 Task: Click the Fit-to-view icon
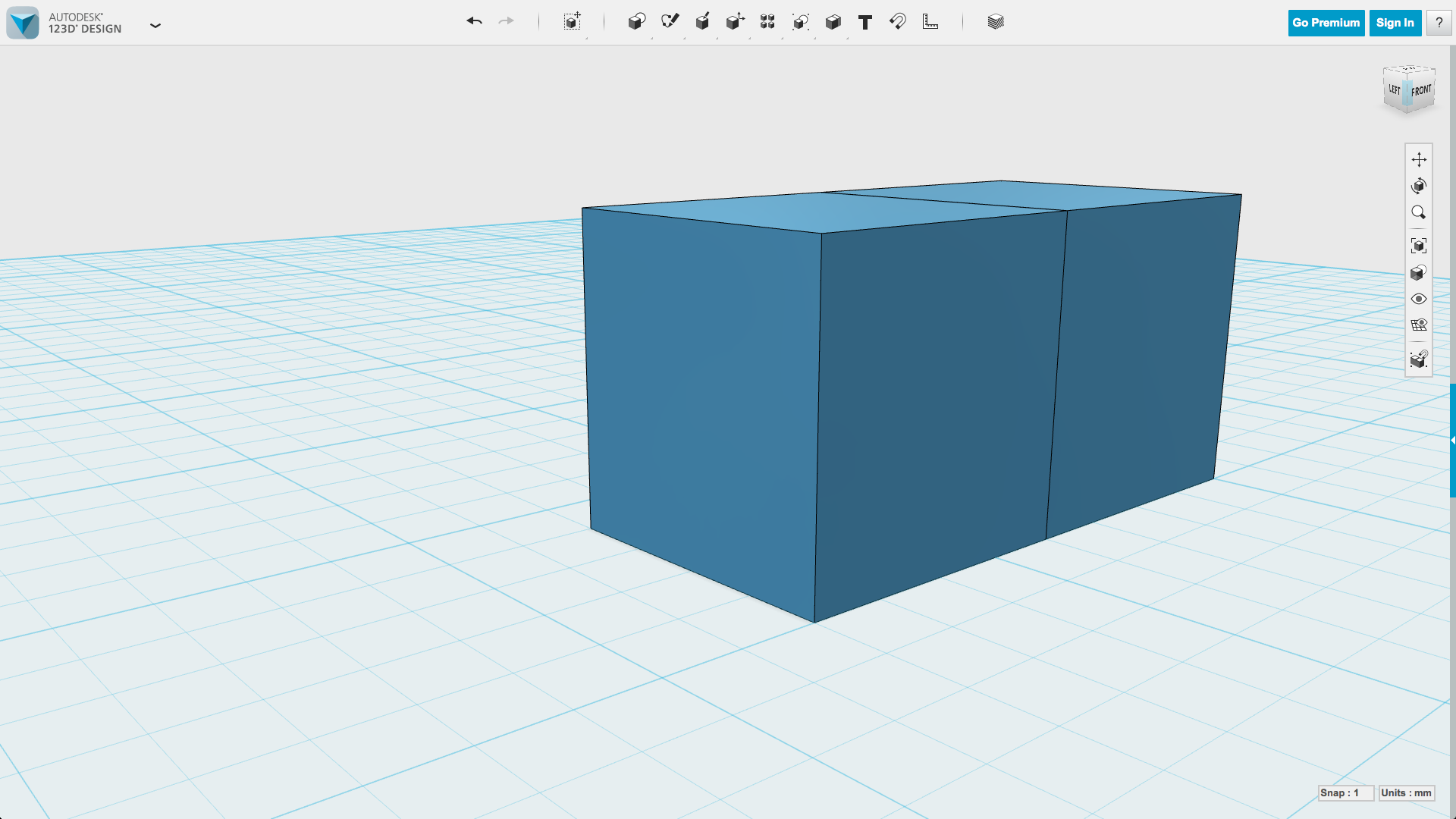[x=1419, y=245]
